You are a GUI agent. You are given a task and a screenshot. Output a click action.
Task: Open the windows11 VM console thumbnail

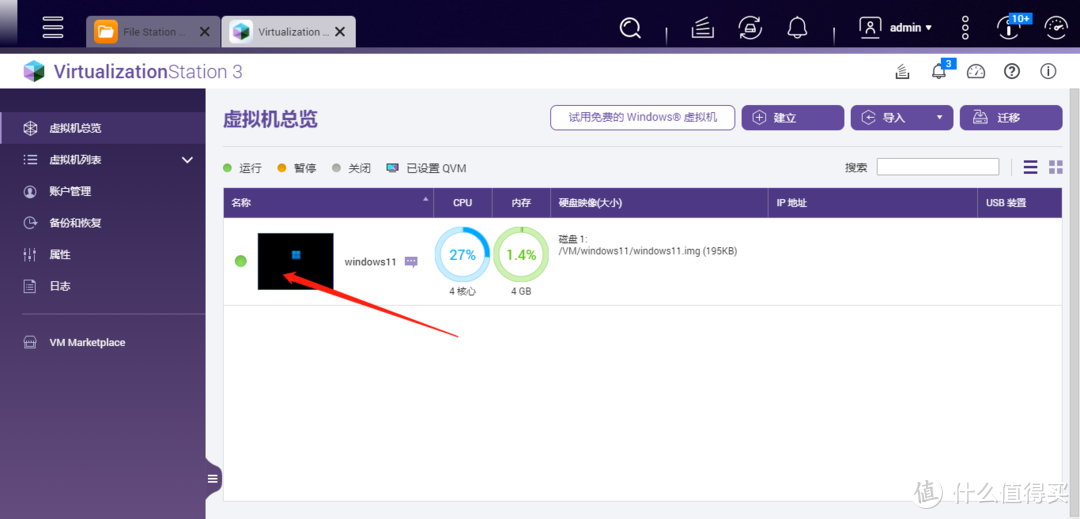pyautogui.click(x=295, y=261)
